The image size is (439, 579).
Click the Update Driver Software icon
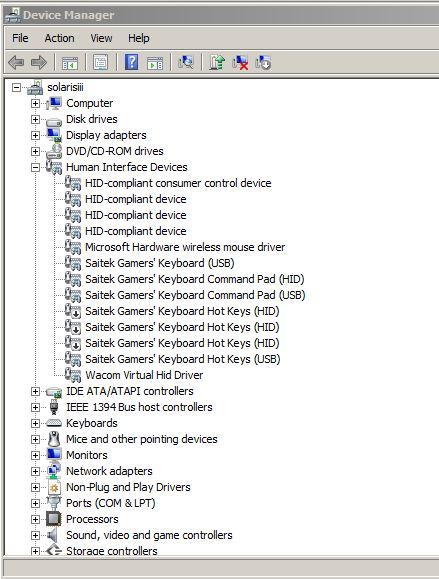click(x=217, y=62)
